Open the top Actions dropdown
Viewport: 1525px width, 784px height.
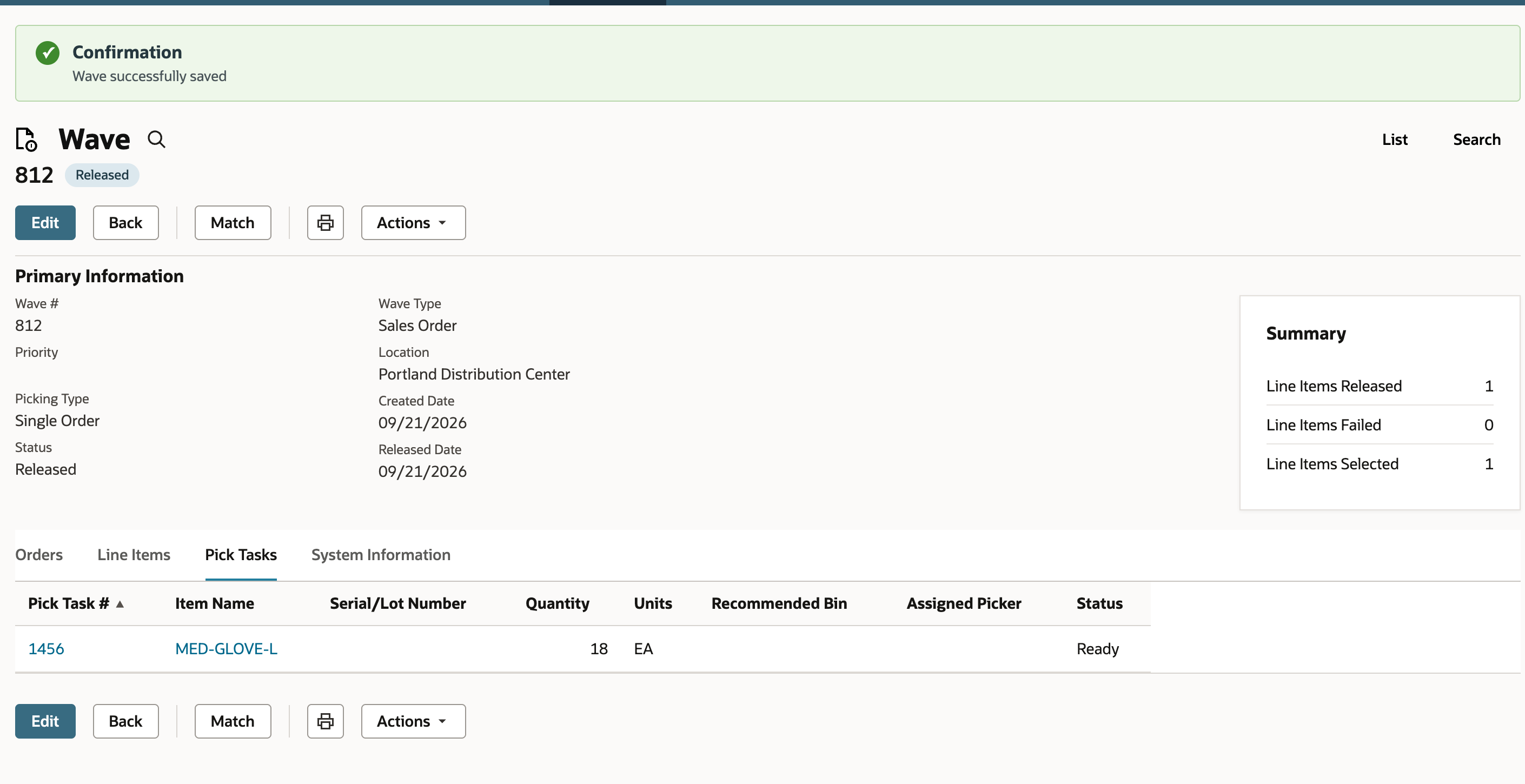[413, 222]
